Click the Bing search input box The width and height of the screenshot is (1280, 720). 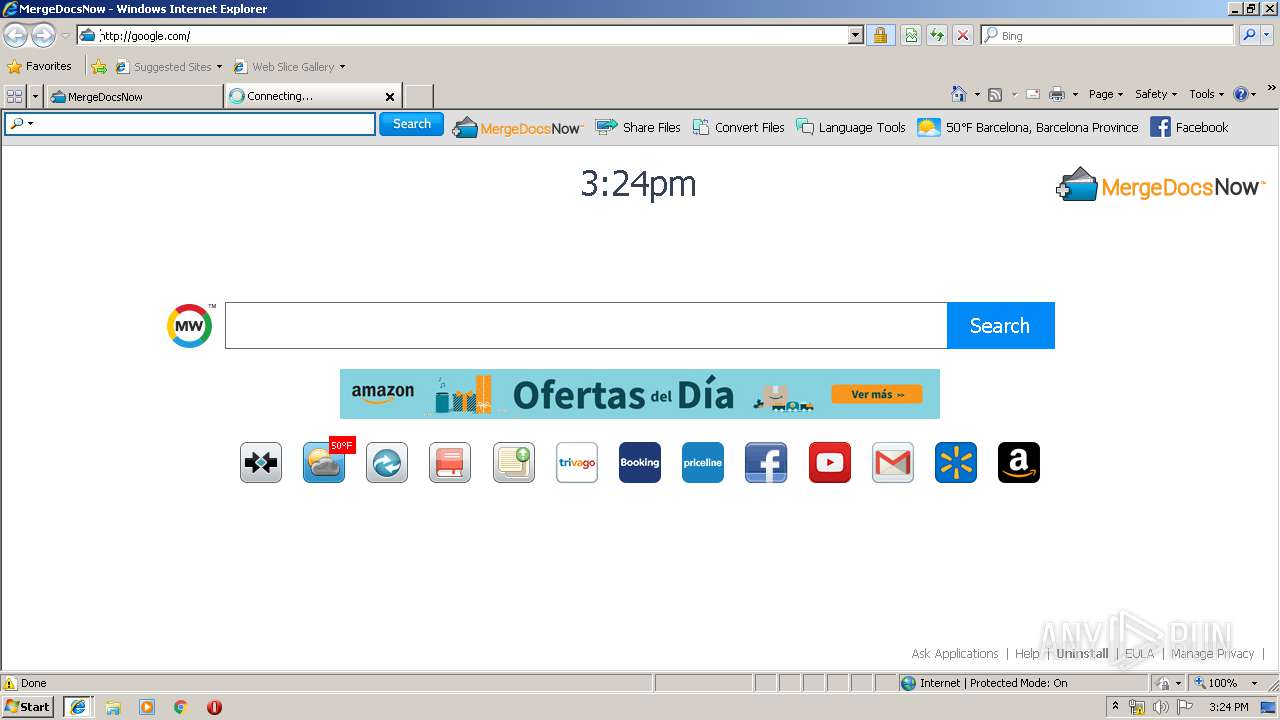click(x=1107, y=36)
